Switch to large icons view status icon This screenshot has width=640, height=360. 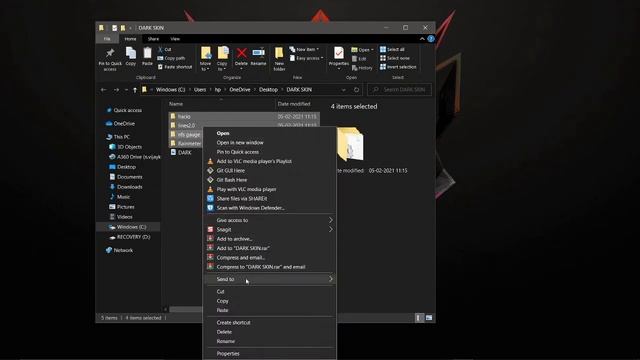coord(429,318)
